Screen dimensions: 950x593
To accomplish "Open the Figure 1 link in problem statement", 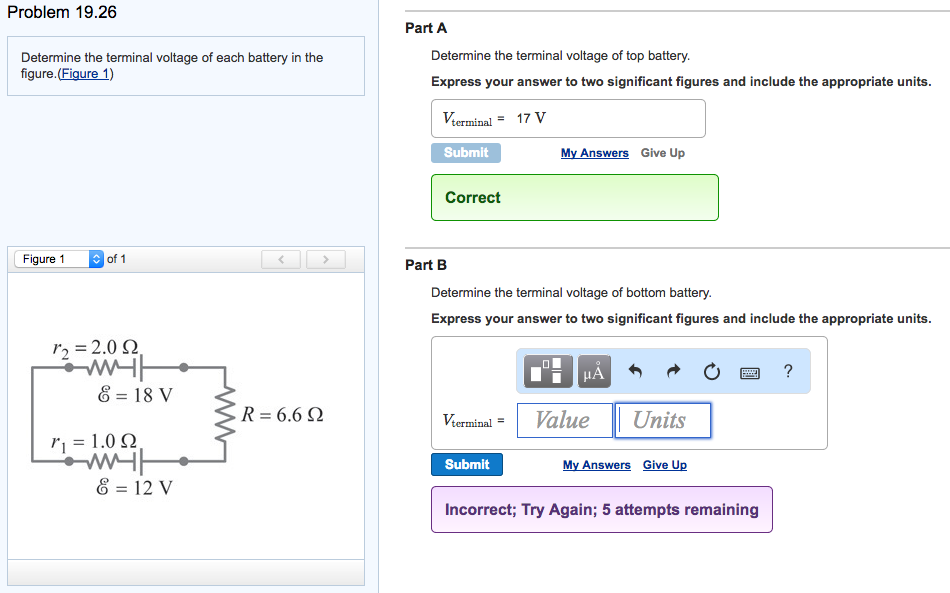I will [x=84, y=72].
